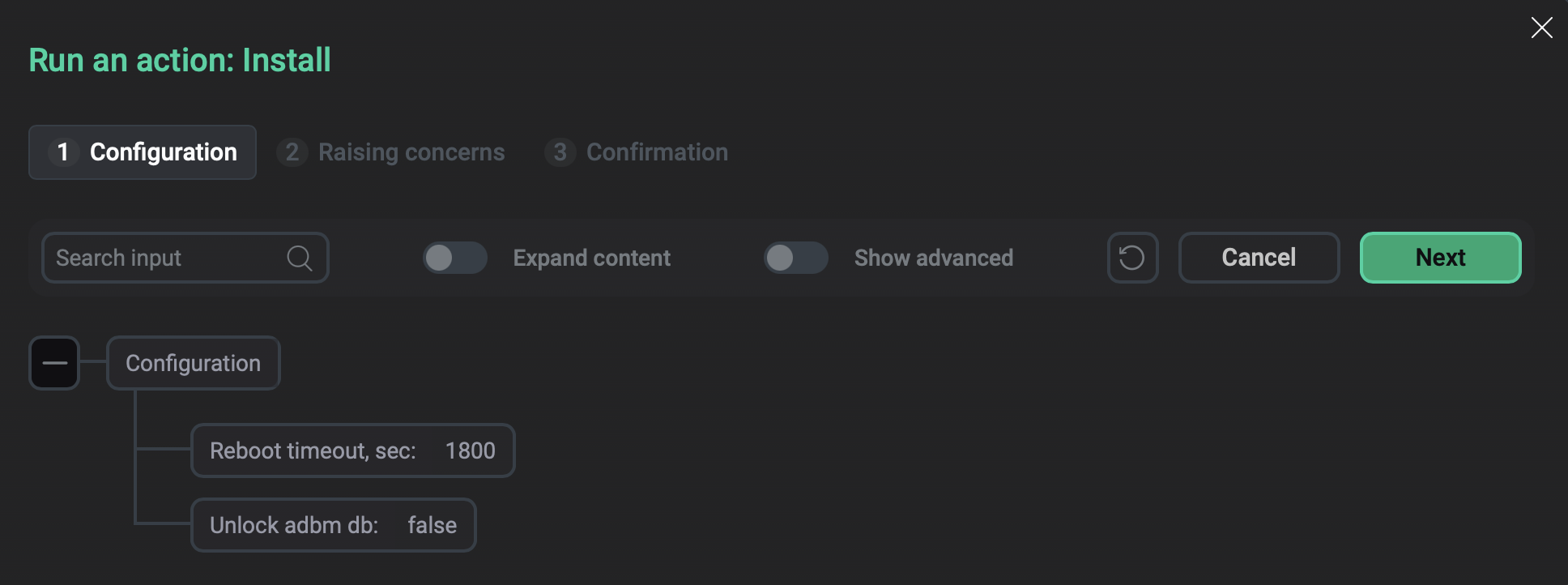1568x585 pixels.
Task: Click the step 2 number badge
Action: pos(292,152)
